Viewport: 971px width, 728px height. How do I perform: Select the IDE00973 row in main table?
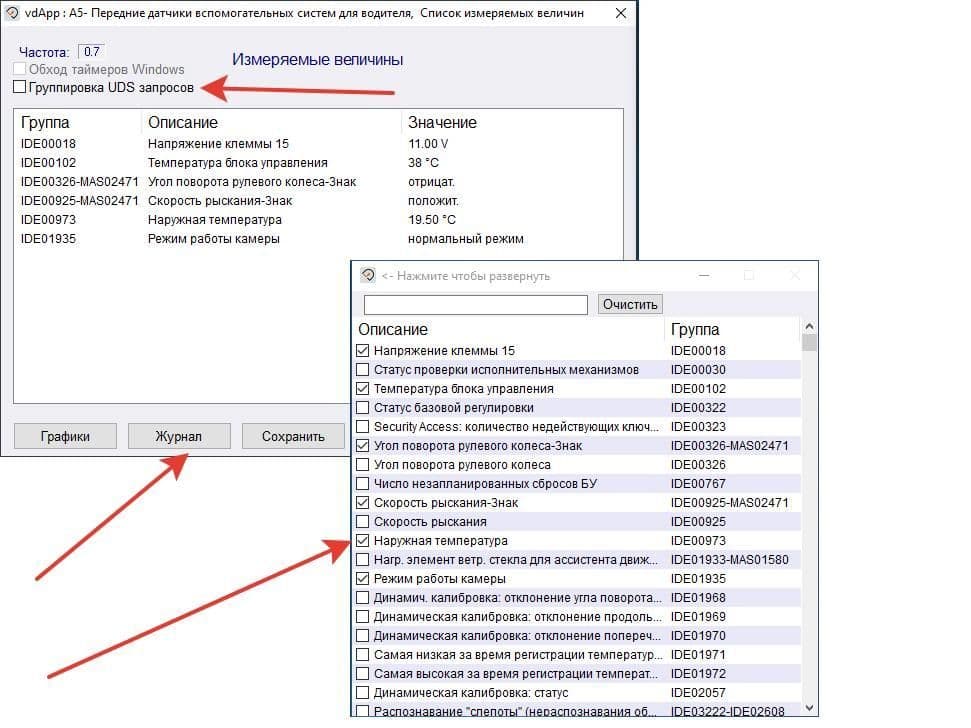(x=318, y=220)
